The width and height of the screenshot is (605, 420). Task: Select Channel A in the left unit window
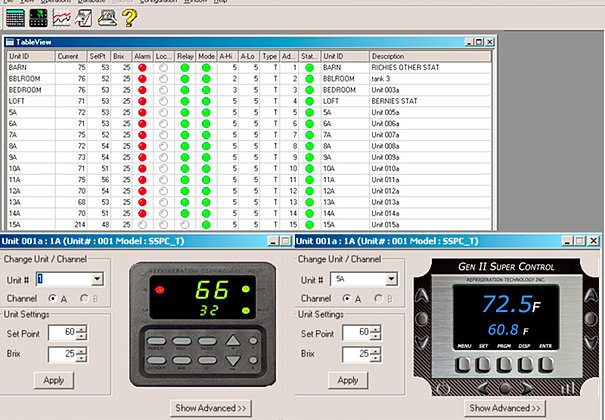pos(52,299)
